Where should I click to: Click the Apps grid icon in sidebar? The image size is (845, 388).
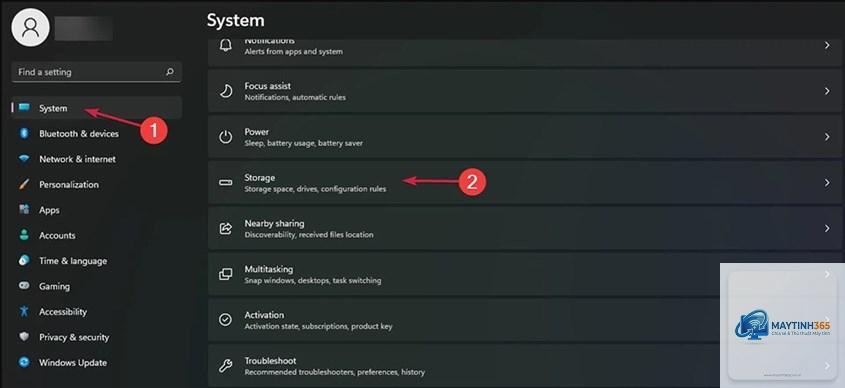(x=24, y=210)
